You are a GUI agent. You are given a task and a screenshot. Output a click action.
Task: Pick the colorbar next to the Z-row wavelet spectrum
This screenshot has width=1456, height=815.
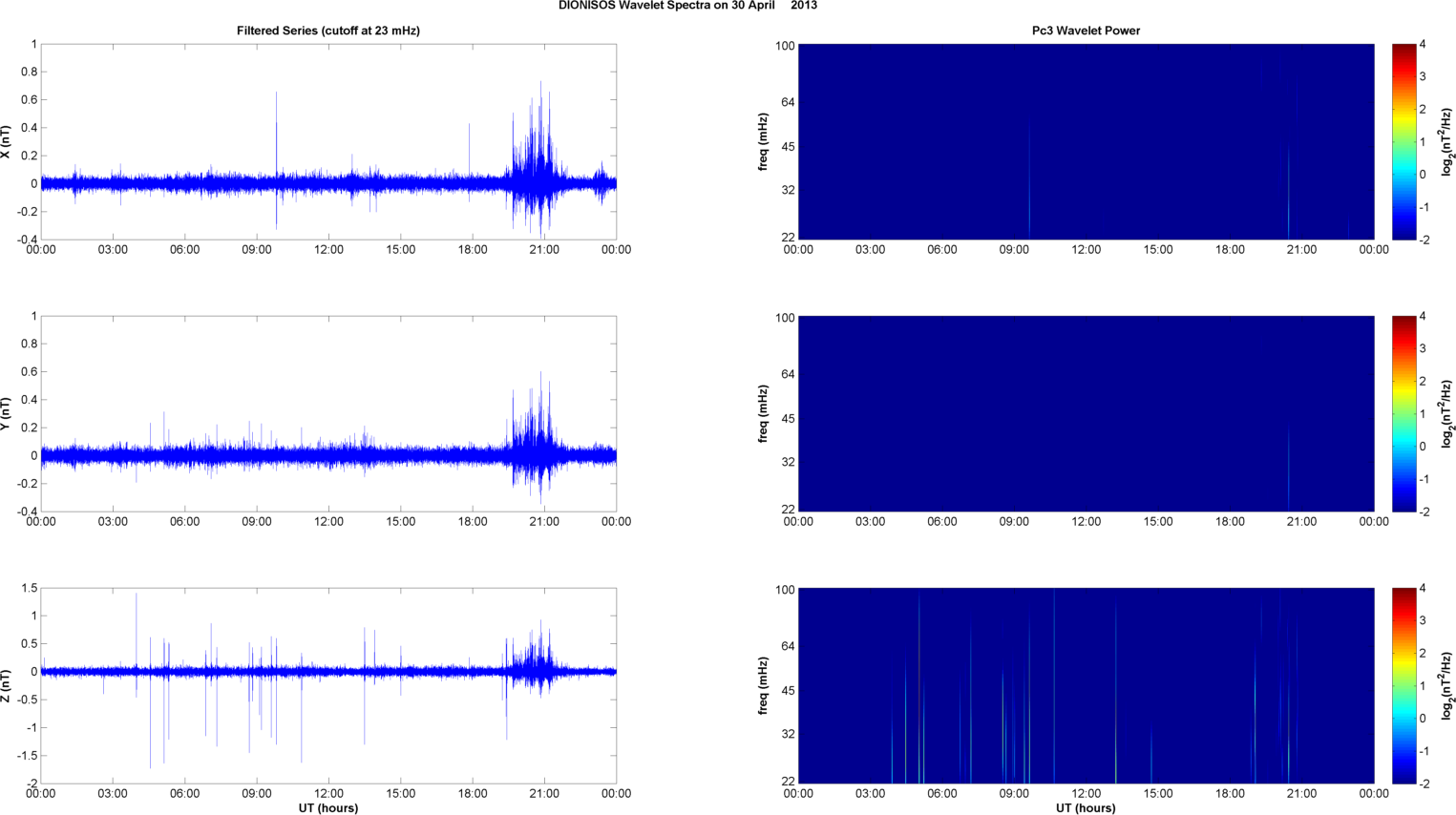[x=1403, y=685]
